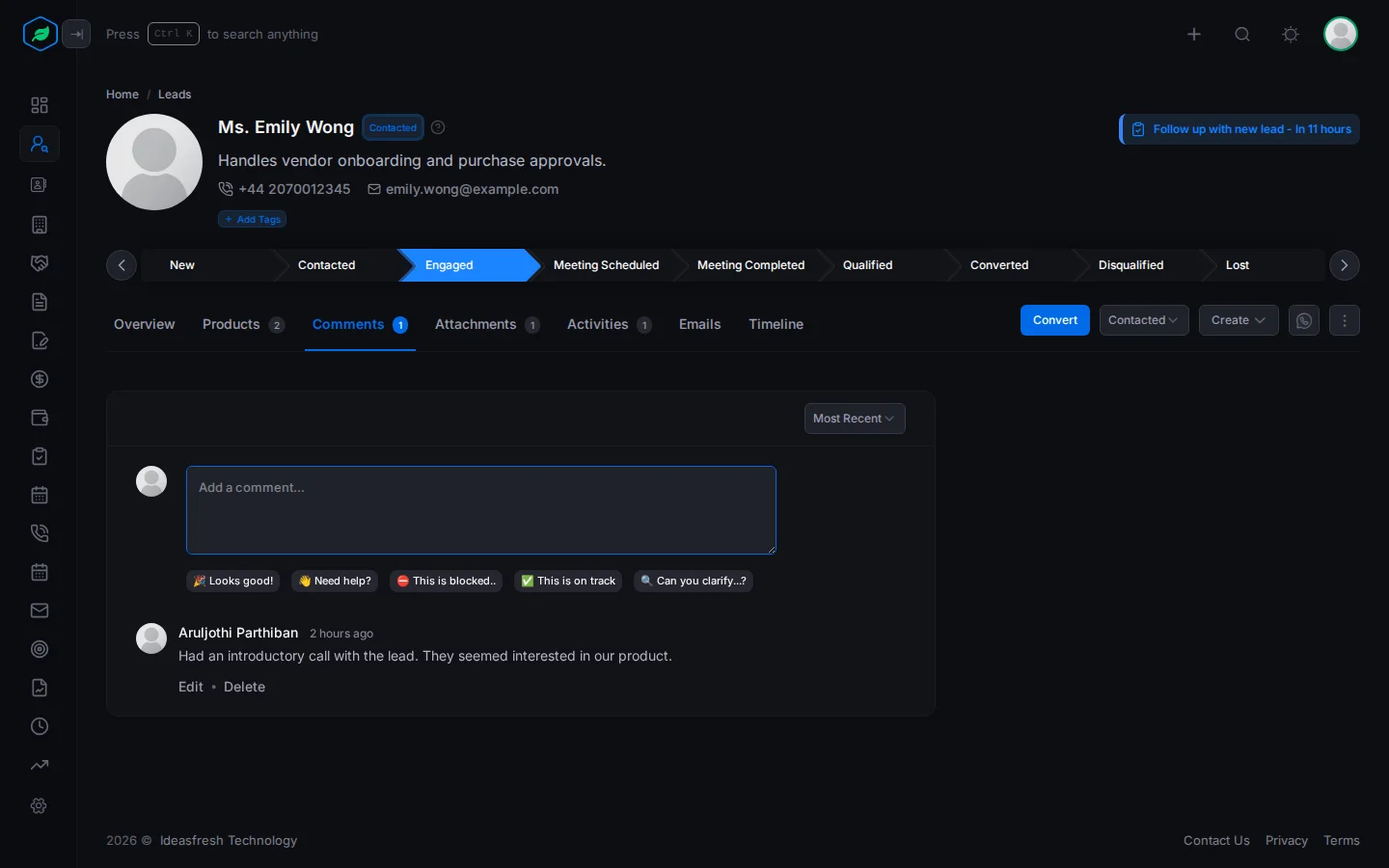This screenshot has height=868, width=1389.
Task: Select the Qualified pipeline stage
Action: click(868, 265)
